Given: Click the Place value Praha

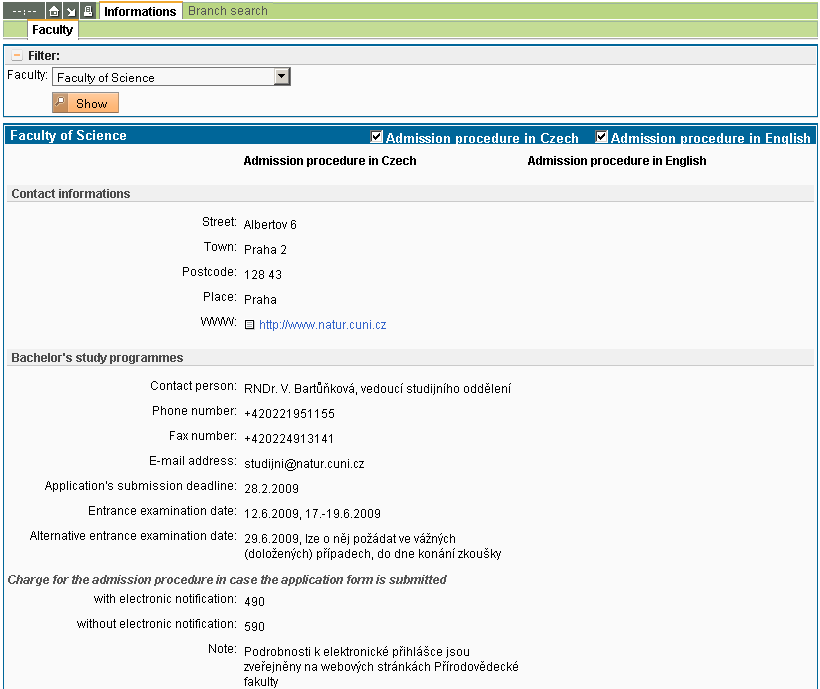Looking at the screenshot, I should tap(260, 300).
